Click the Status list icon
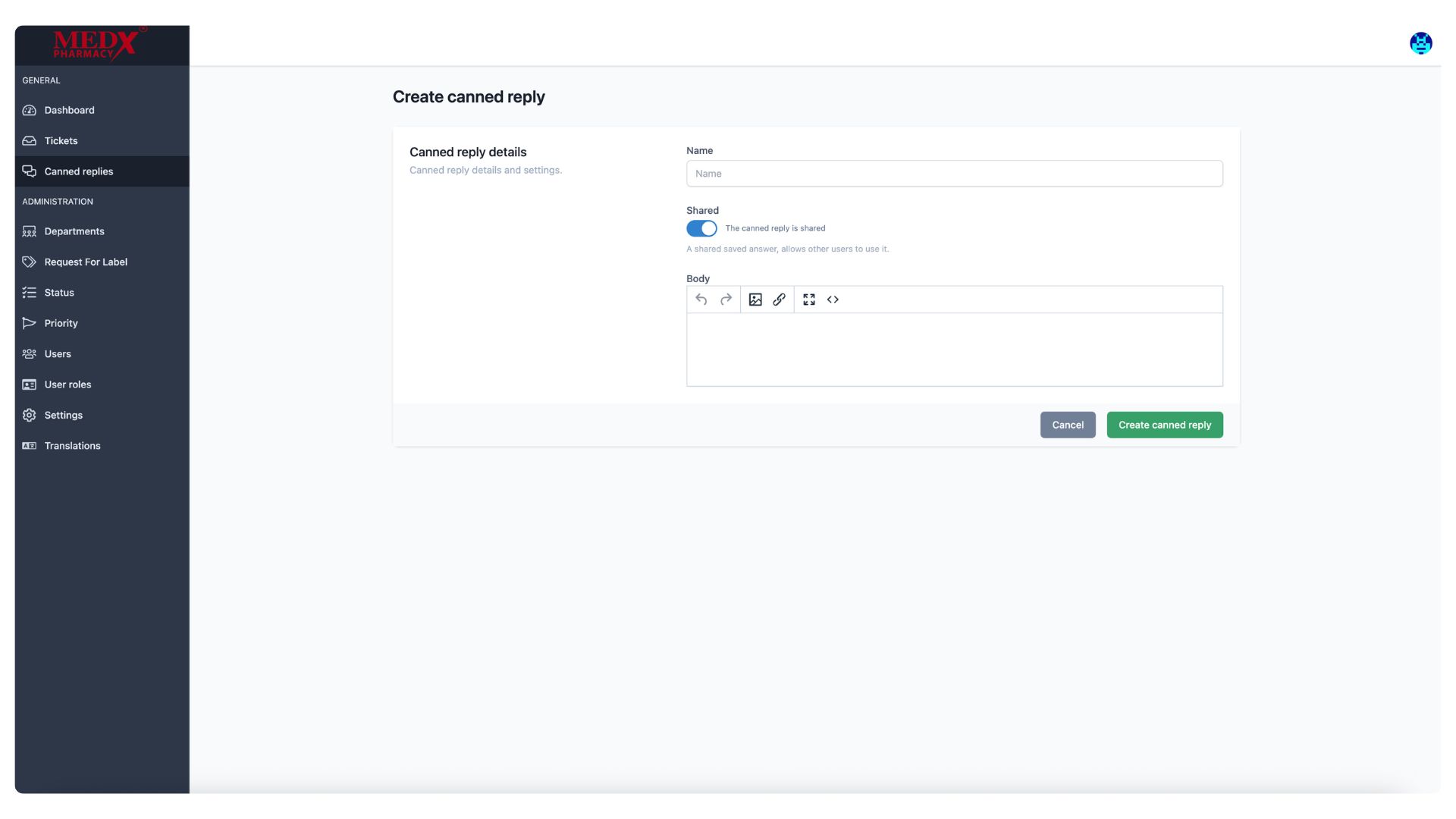 point(29,293)
